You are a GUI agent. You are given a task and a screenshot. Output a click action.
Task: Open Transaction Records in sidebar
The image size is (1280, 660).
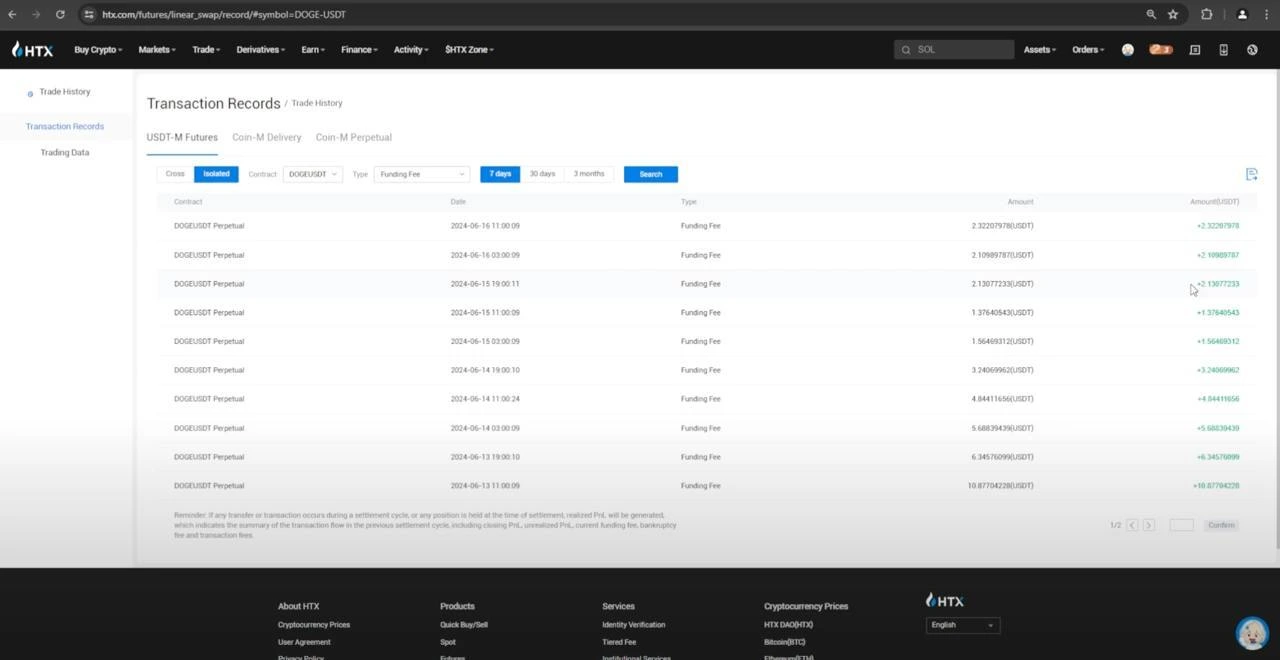click(x=65, y=127)
